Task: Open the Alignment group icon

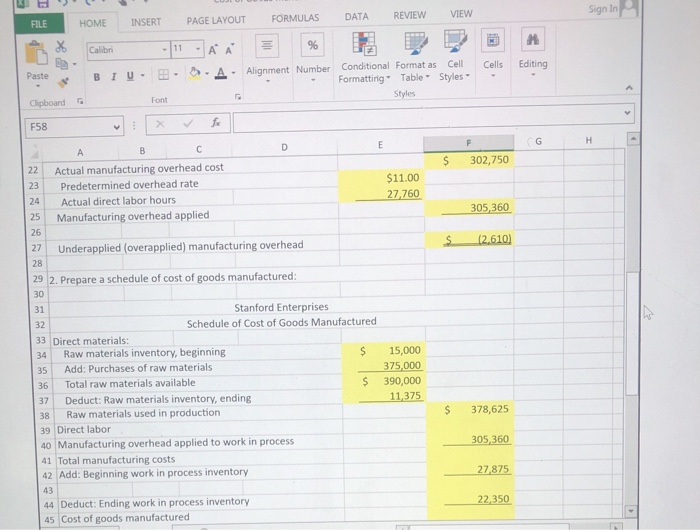Action: click(x=267, y=45)
